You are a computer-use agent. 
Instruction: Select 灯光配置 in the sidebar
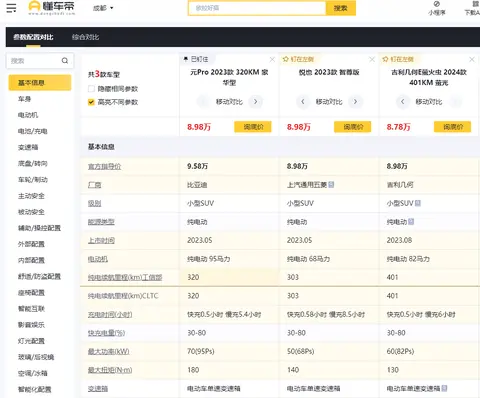pos(31,341)
